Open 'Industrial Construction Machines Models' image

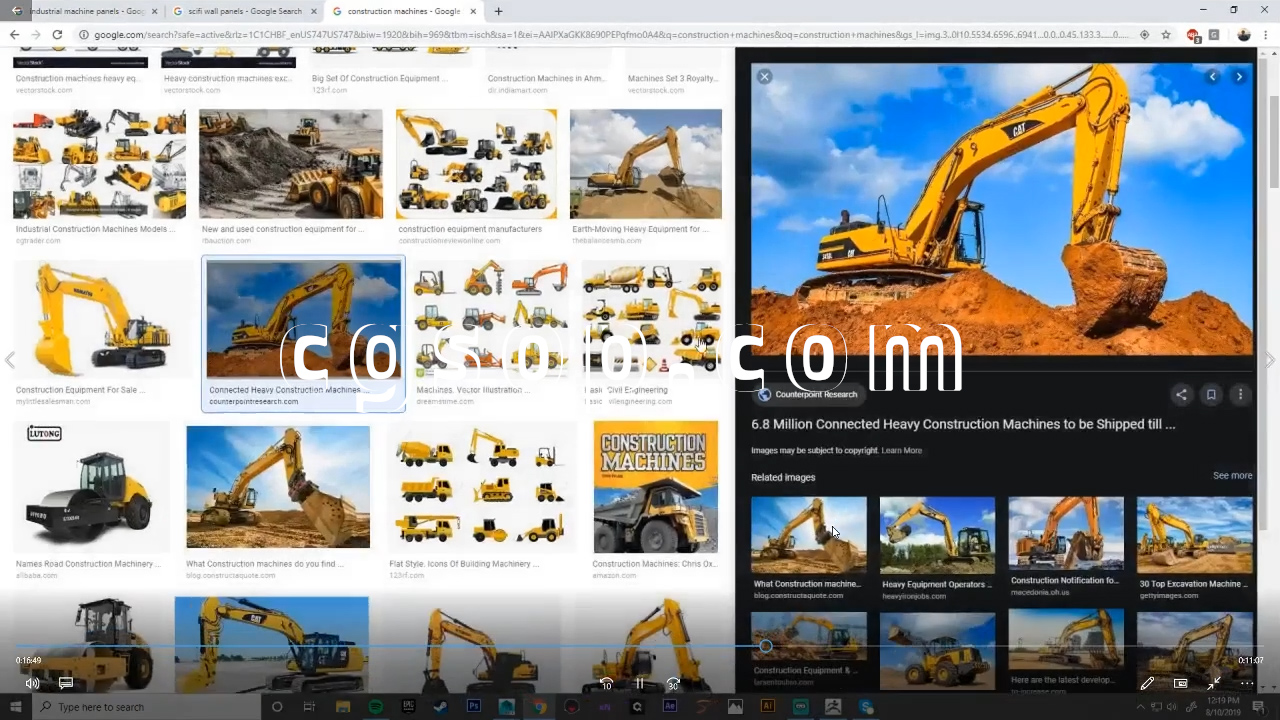tap(99, 164)
